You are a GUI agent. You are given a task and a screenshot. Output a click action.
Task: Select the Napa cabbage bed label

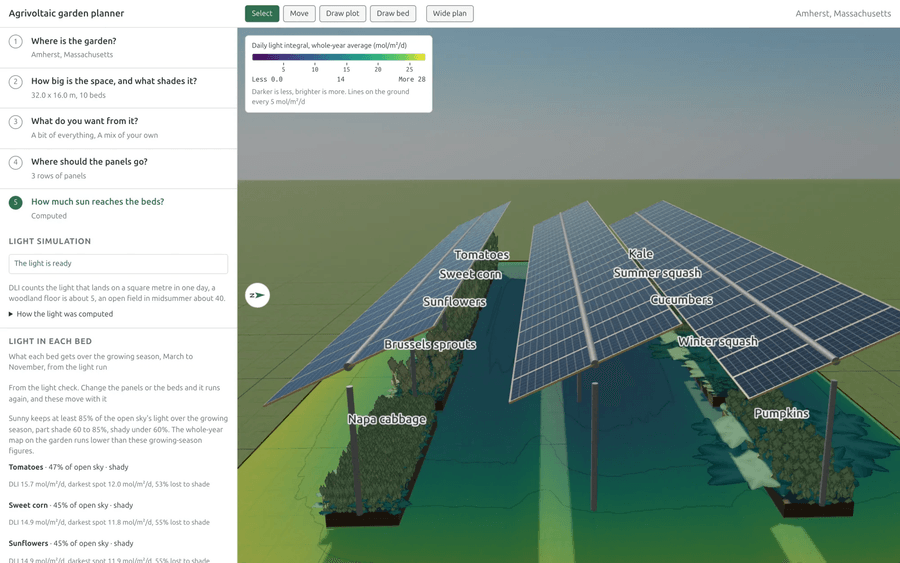pos(387,420)
